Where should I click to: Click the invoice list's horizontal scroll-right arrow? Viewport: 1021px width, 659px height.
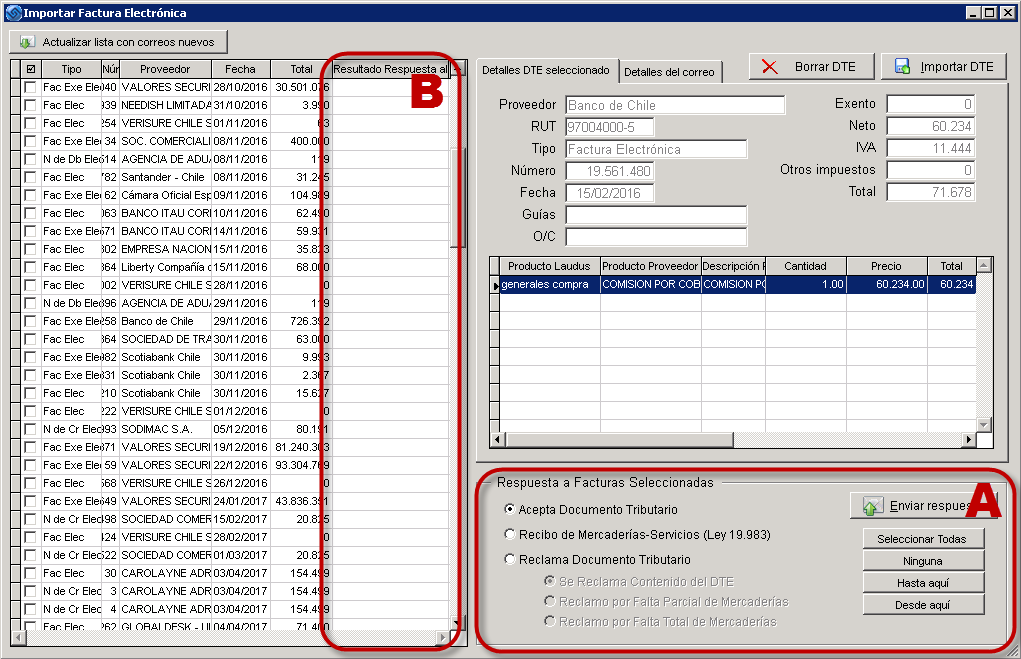443,638
